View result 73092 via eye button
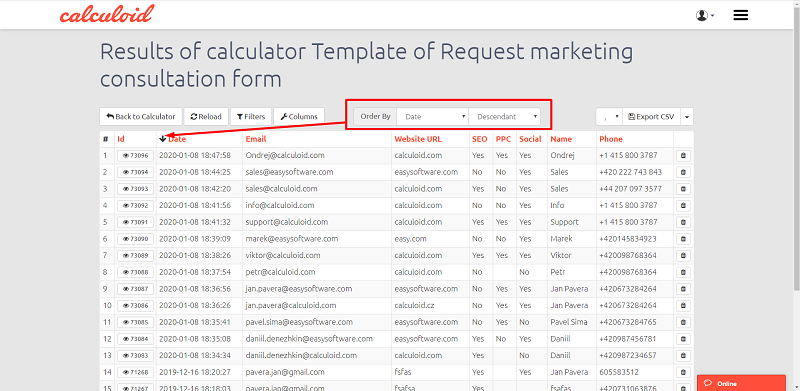The height and width of the screenshot is (391, 800). (135, 206)
